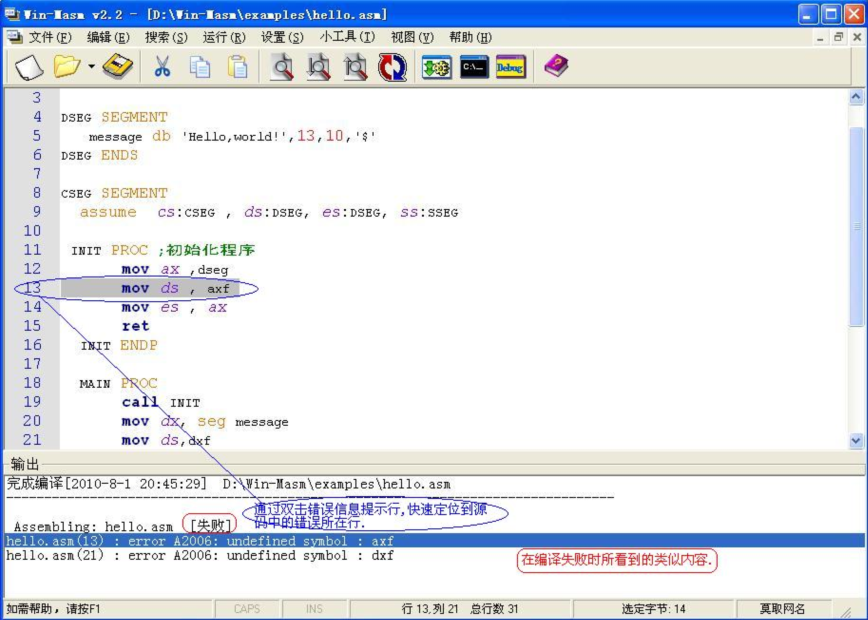Expand the Open file dropdown arrow
Viewport: 868px width, 620px height.
point(91,67)
